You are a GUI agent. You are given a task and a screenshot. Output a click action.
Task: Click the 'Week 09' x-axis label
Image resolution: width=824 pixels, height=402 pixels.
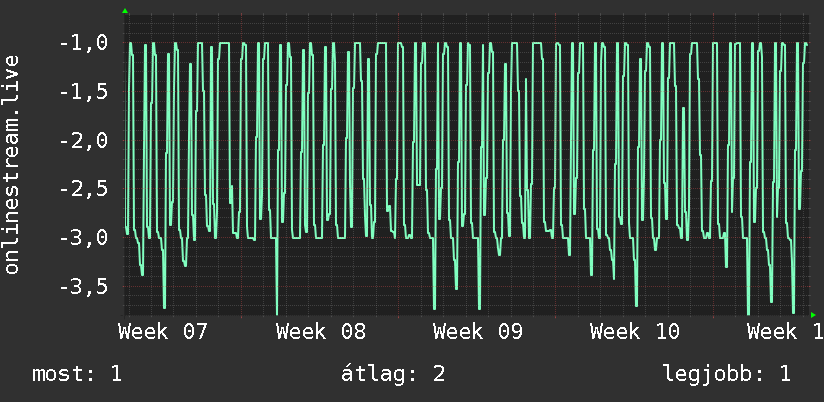coord(478,332)
